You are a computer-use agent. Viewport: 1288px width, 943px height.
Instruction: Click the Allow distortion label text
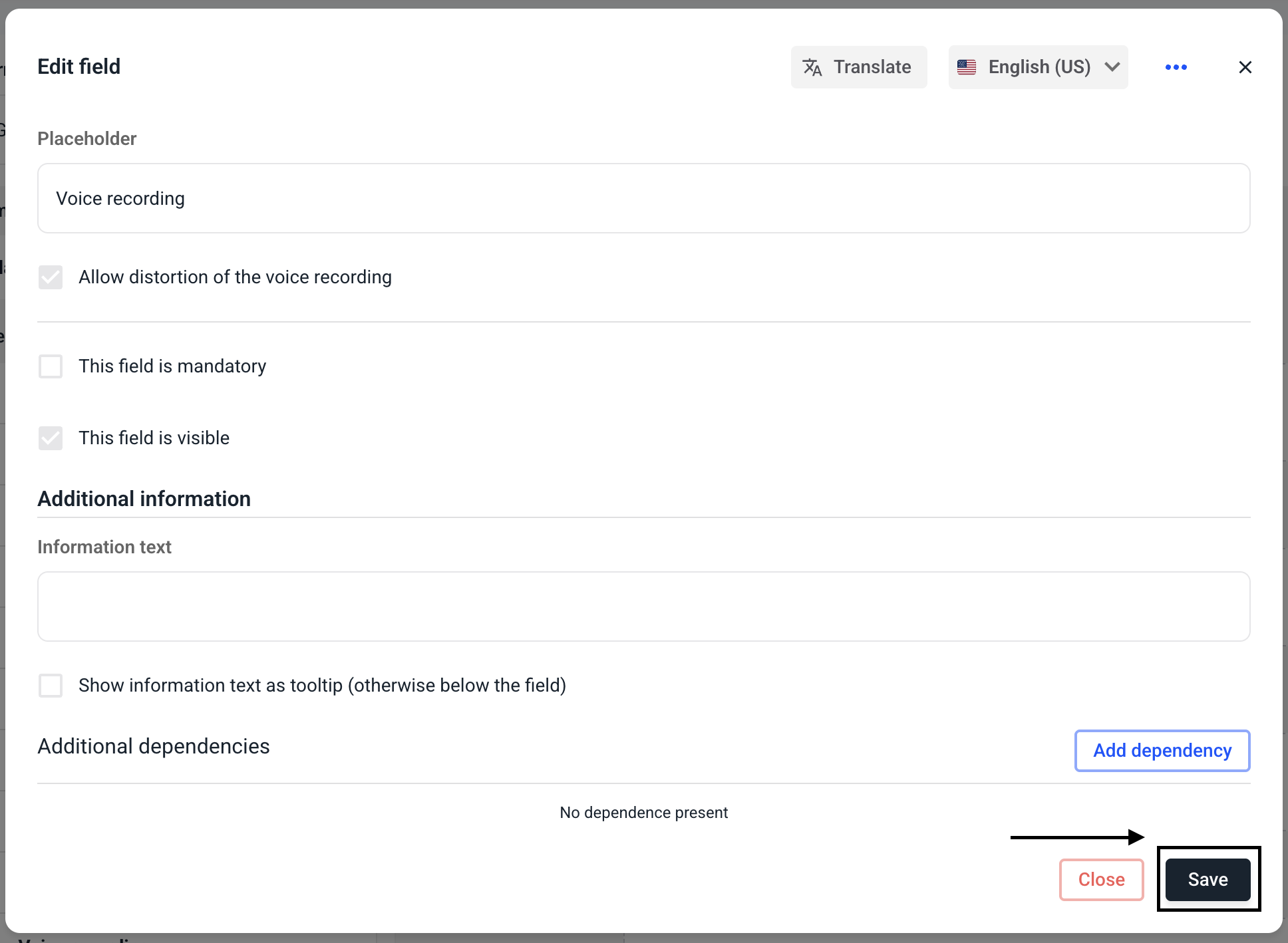235,277
